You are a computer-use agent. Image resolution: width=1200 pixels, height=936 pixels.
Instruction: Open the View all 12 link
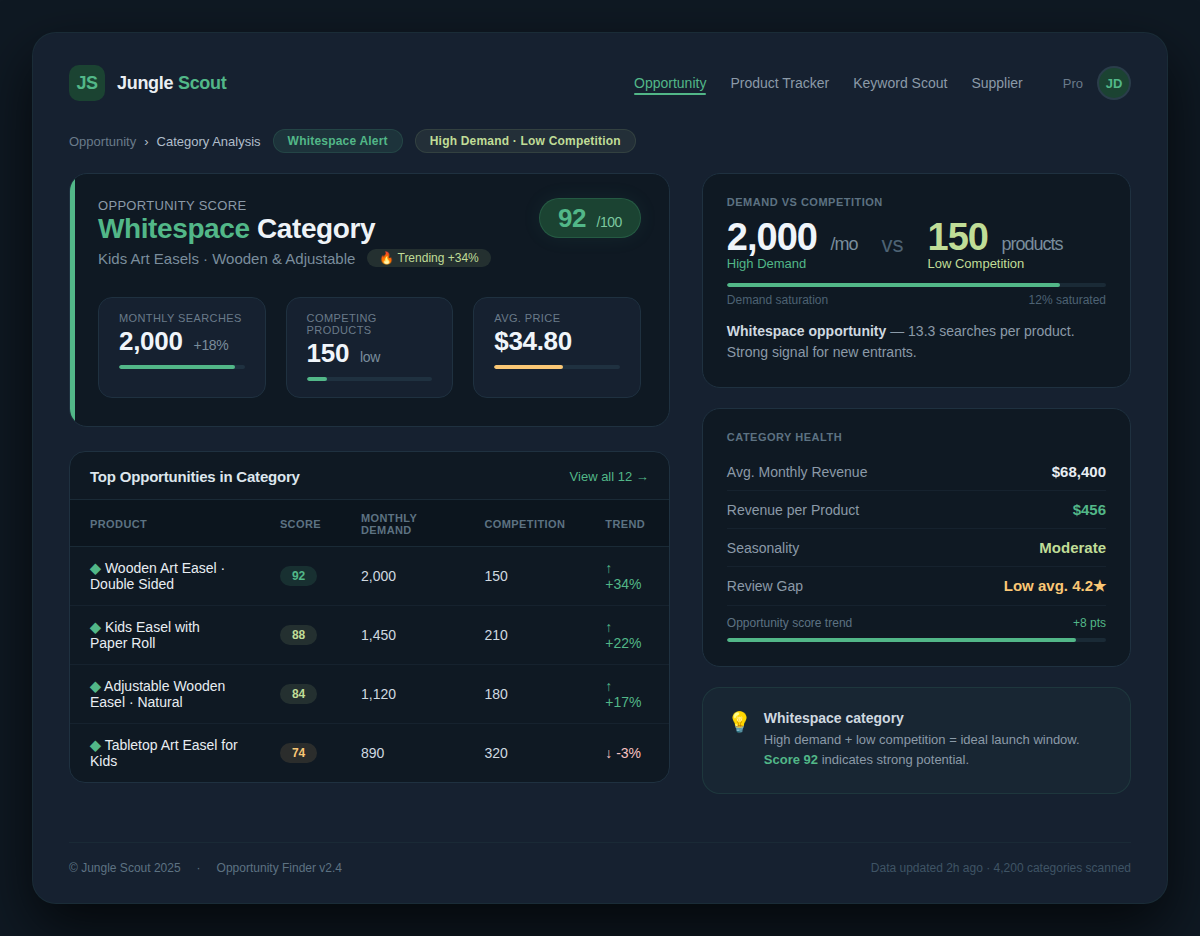click(609, 477)
